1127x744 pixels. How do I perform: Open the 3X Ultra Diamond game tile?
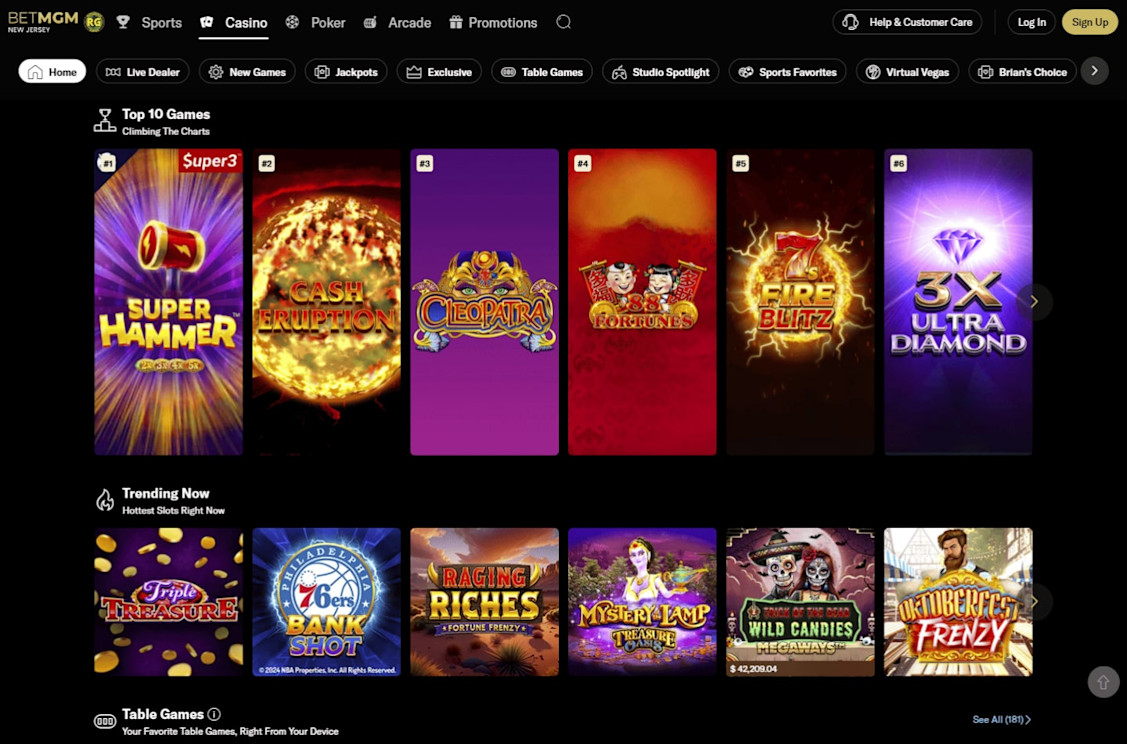tap(958, 302)
